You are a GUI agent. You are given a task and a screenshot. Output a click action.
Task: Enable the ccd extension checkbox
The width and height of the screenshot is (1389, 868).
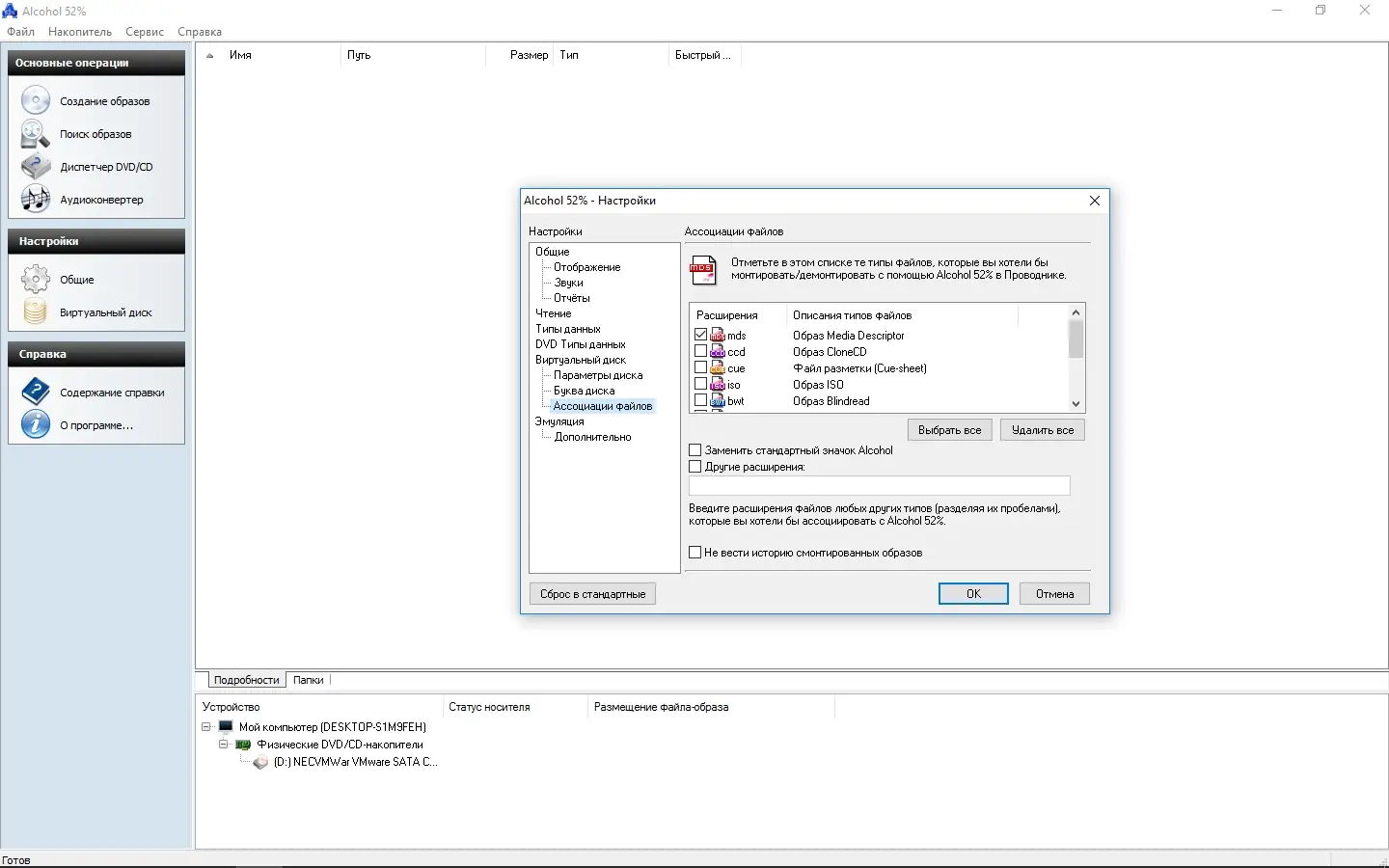point(701,351)
